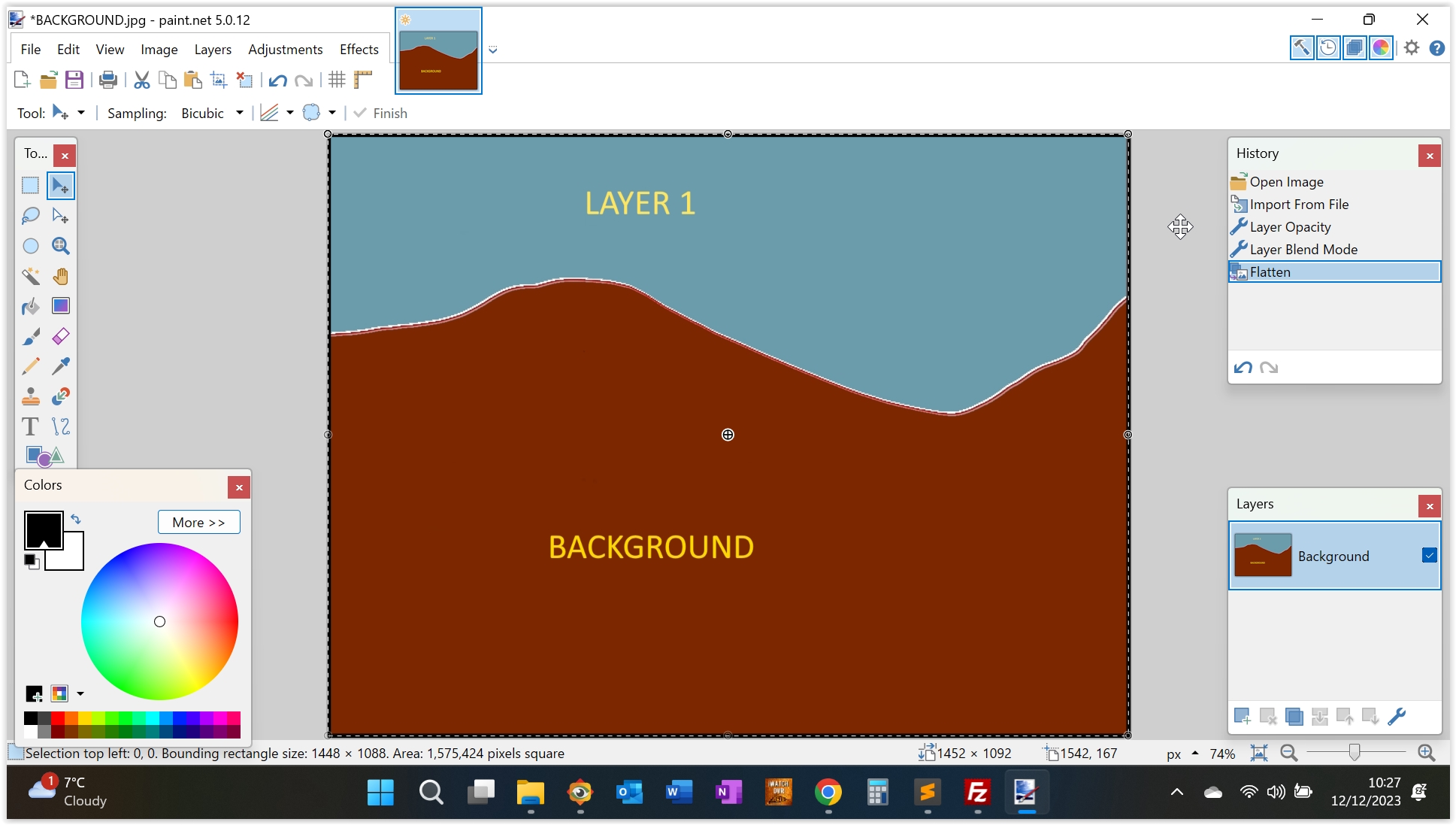This screenshot has width=1456, height=825.
Task: Toggle the rulers on the canvas
Action: [364, 80]
